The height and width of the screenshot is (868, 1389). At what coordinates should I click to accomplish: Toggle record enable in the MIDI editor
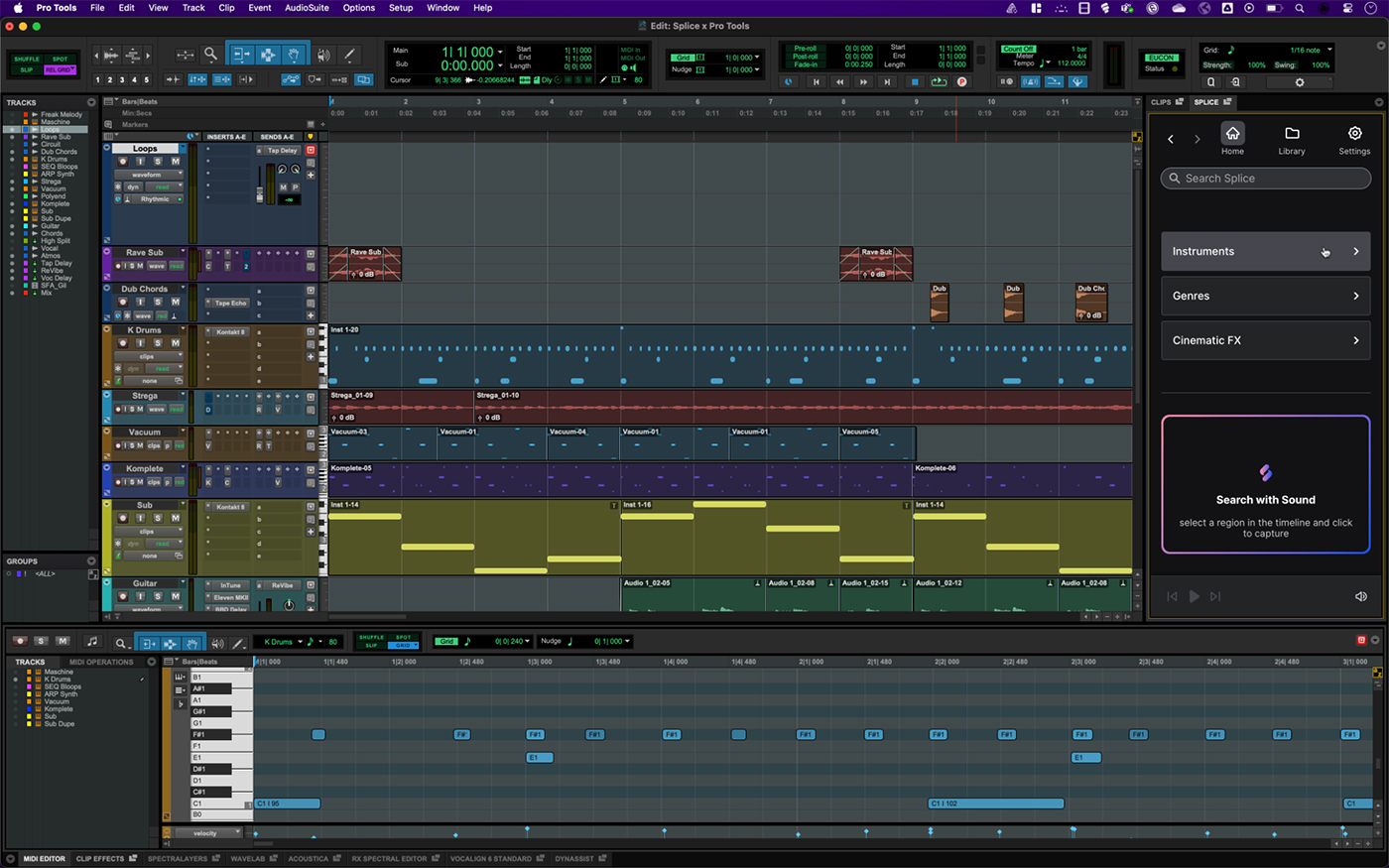[x=20, y=641]
